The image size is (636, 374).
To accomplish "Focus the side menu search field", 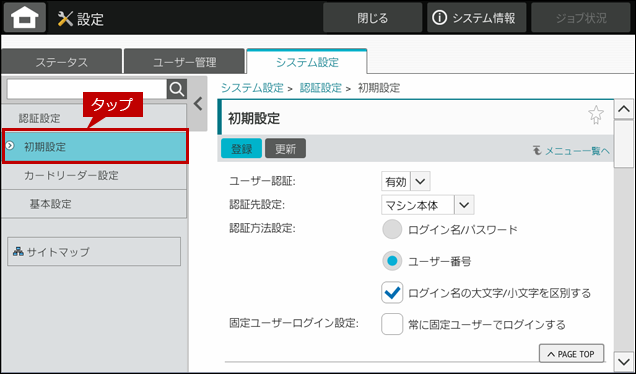I will [x=87, y=89].
